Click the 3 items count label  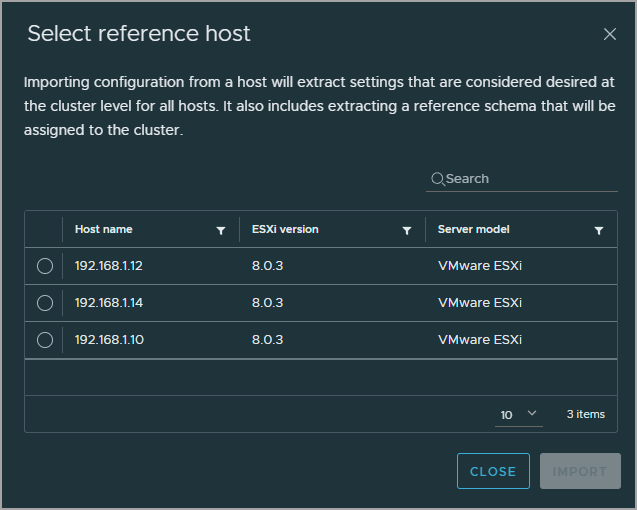(x=585, y=414)
